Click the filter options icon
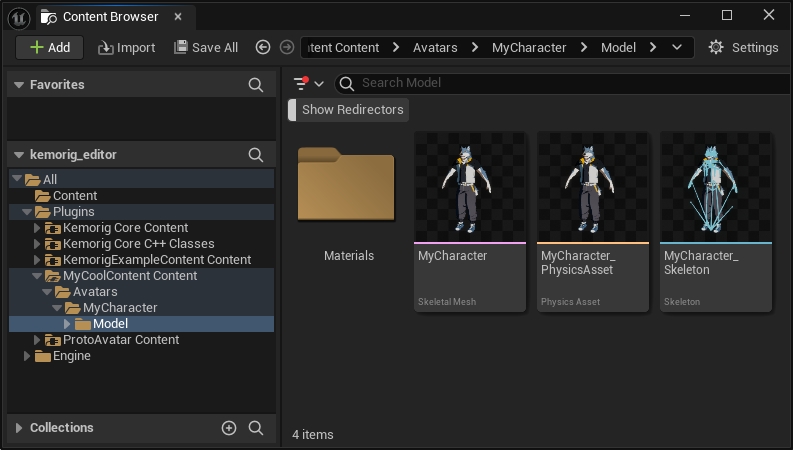Screen dimensions: 793x450 click(x=302, y=83)
